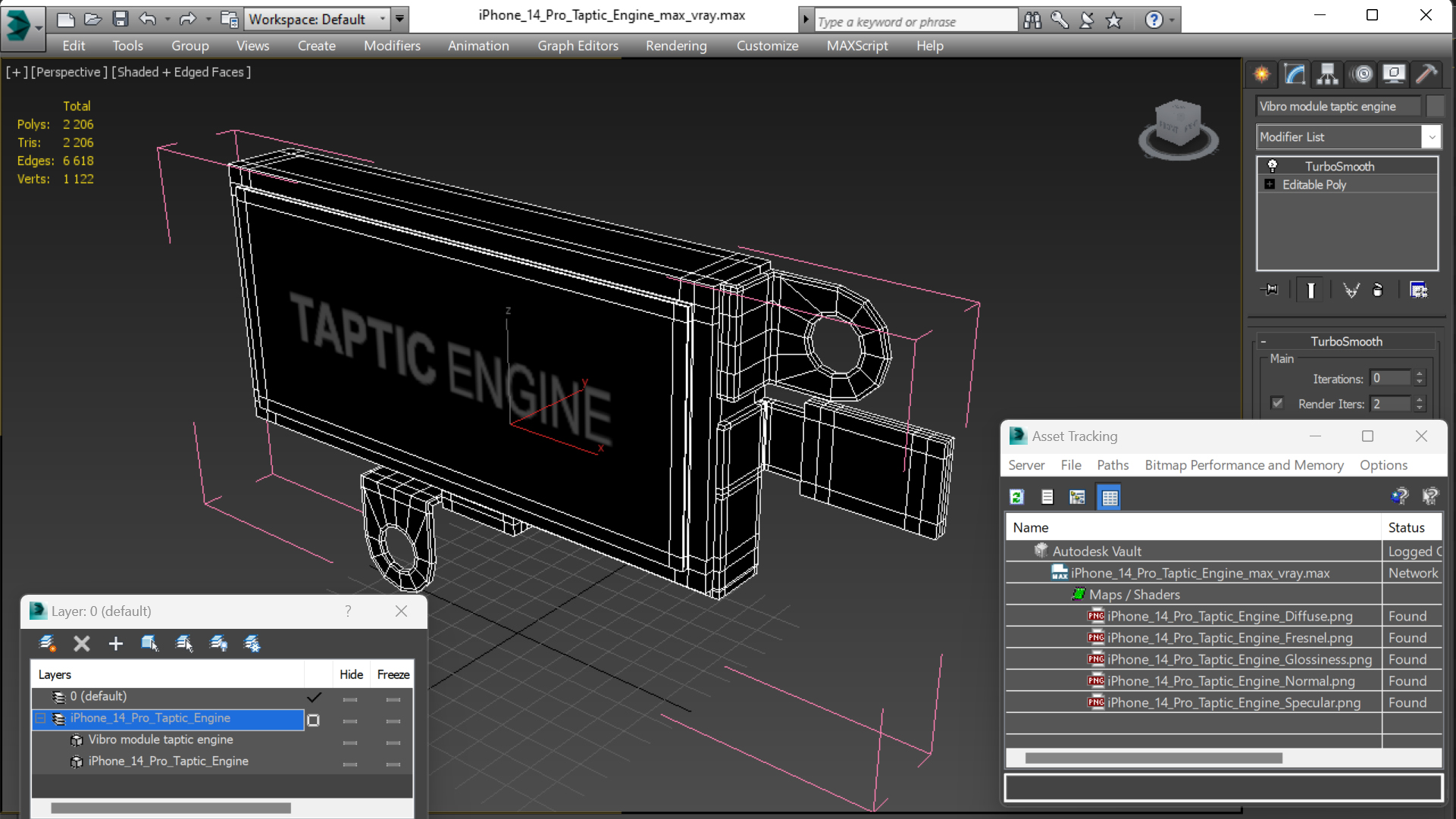Viewport: 1456px width, 819px height.
Task: Click the plus Add to layer icon
Action: (x=115, y=644)
